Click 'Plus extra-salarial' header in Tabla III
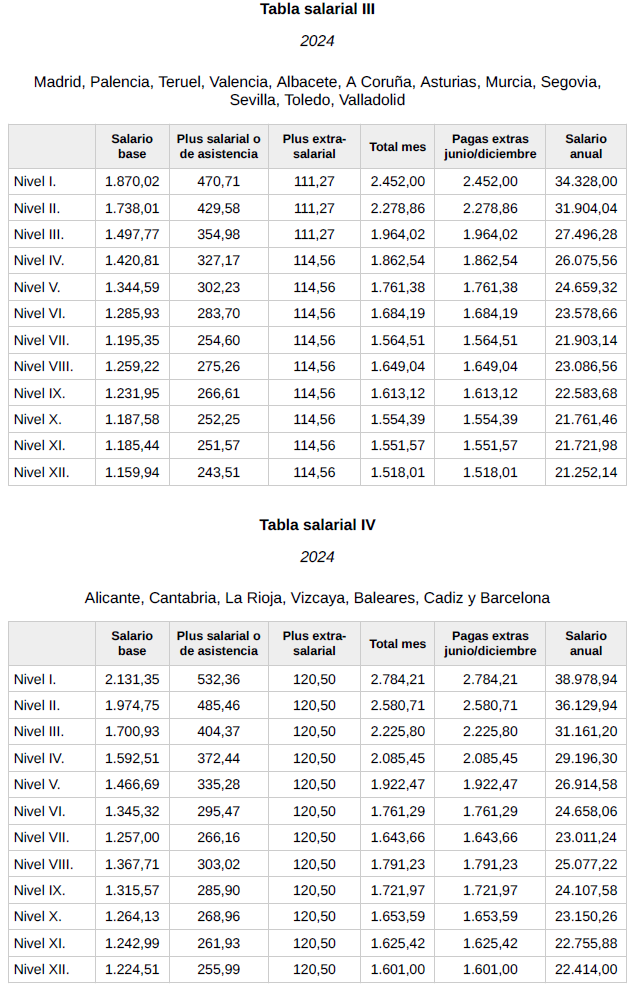The image size is (630, 987). 315,147
